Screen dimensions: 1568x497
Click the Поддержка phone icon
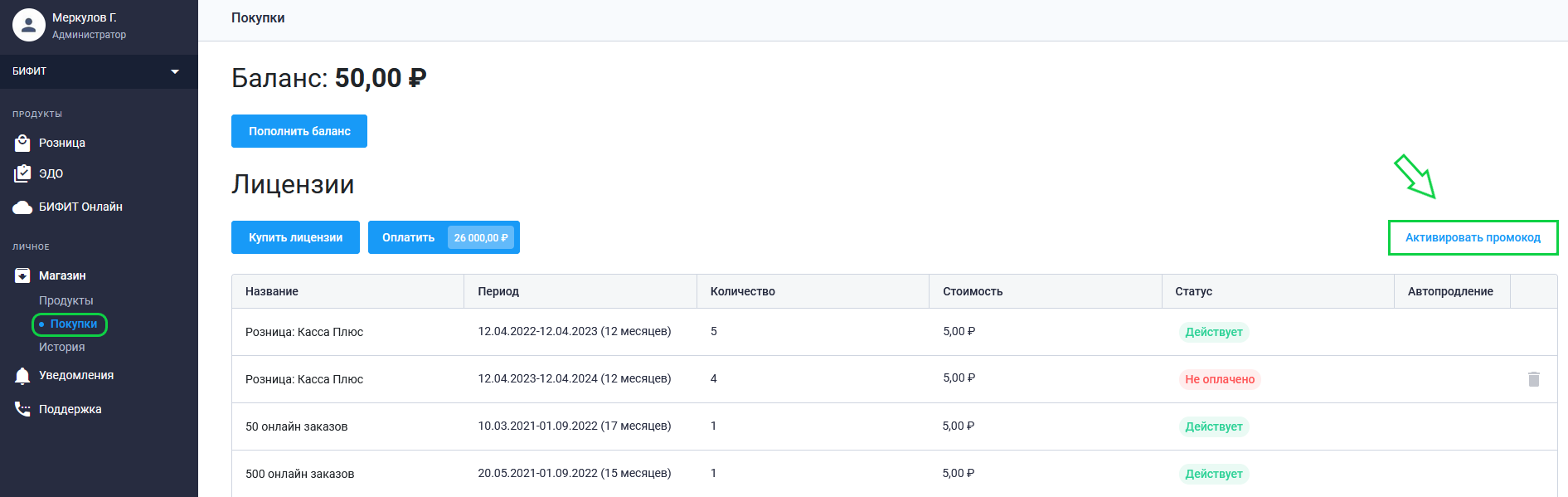click(22, 409)
